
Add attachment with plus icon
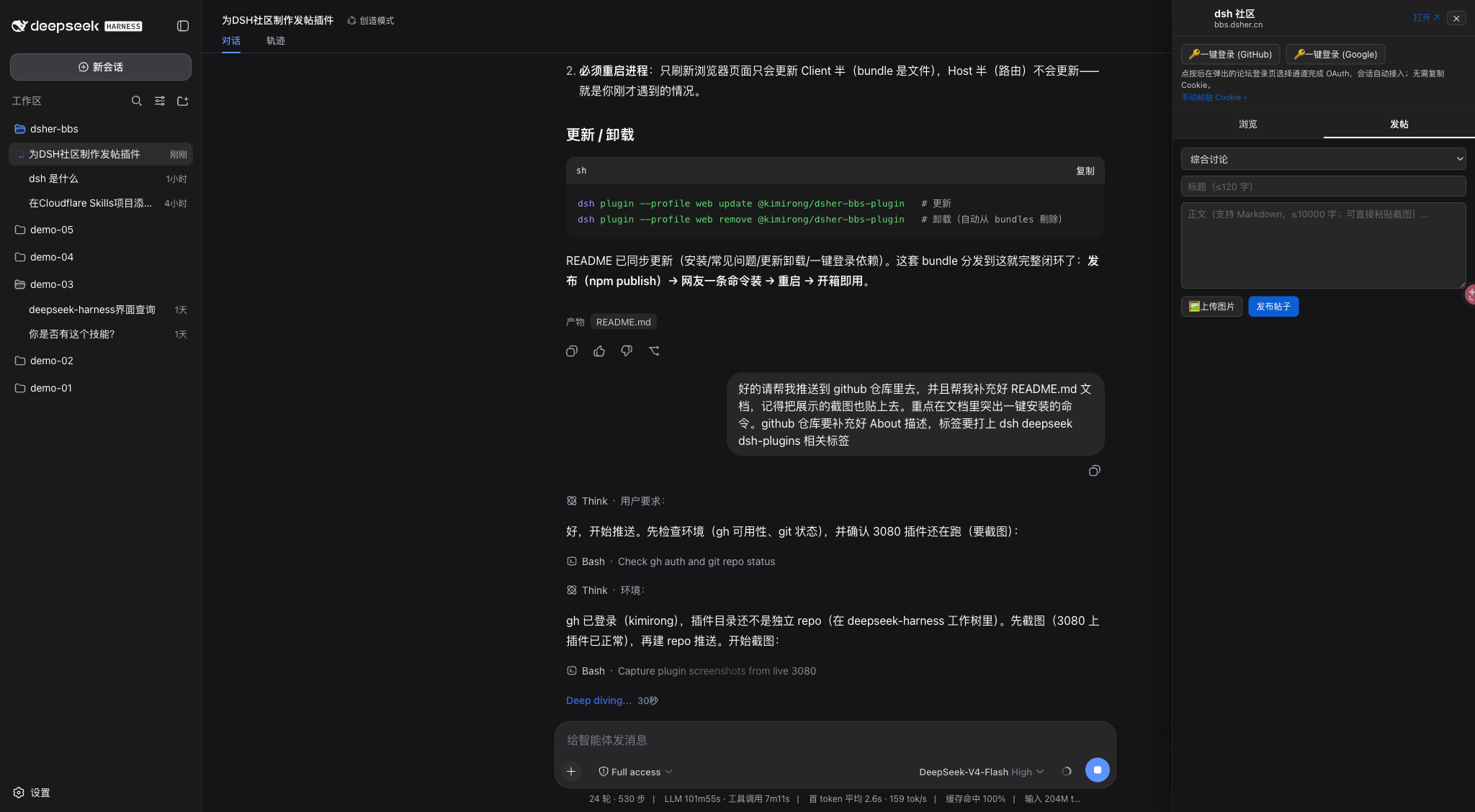(571, 772)
